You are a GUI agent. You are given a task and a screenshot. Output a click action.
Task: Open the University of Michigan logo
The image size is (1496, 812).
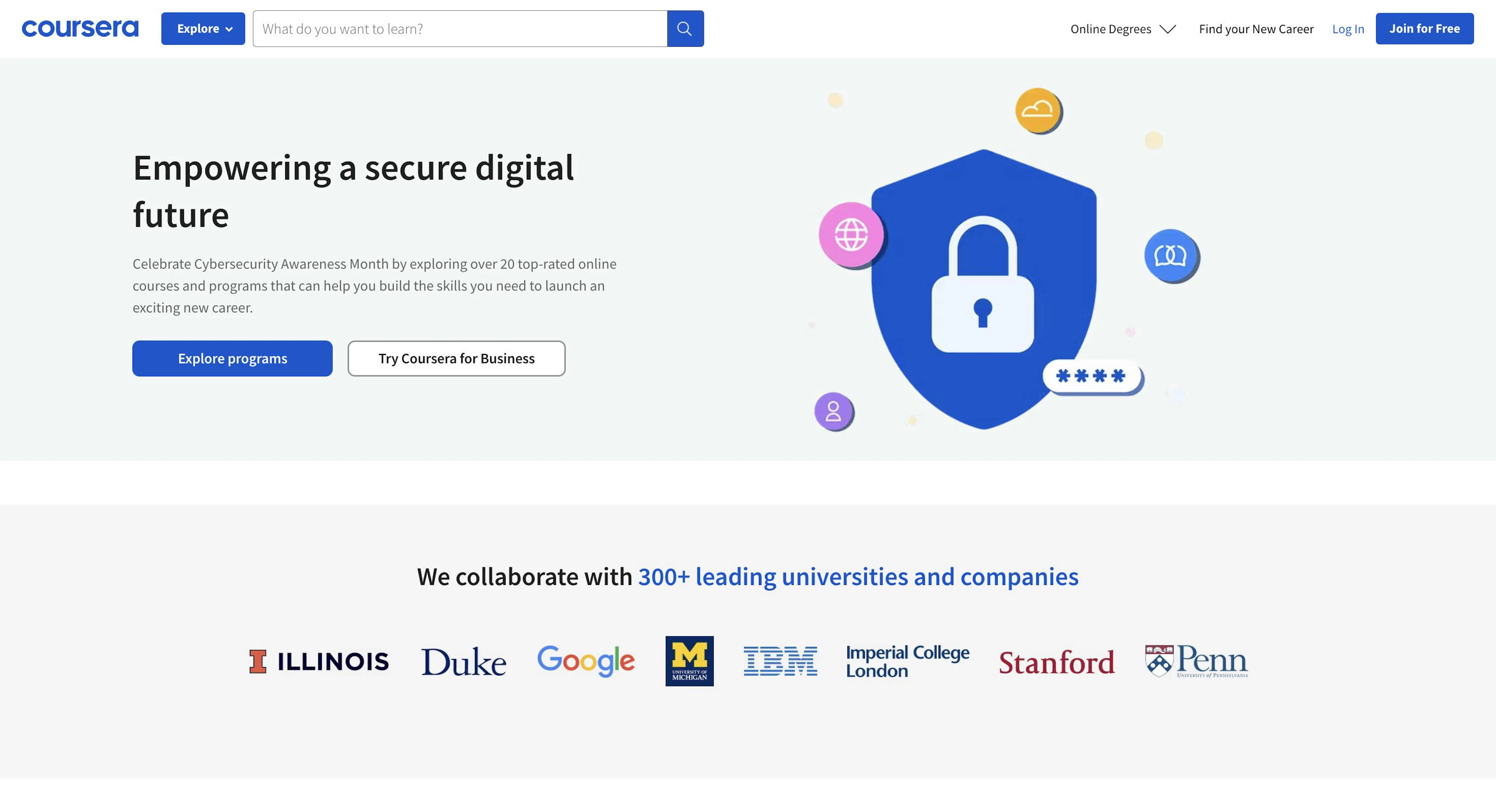click(x=689, y=661)
